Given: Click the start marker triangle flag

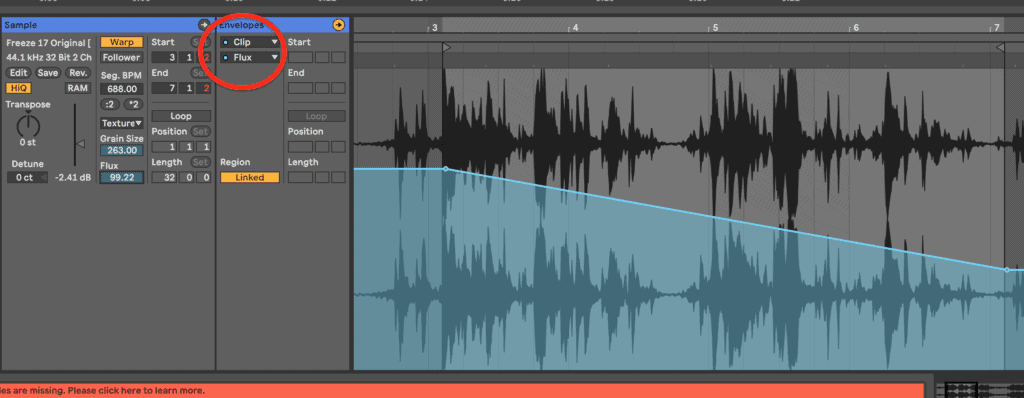Looking at the screenshot, I should [x=447, y=47].
